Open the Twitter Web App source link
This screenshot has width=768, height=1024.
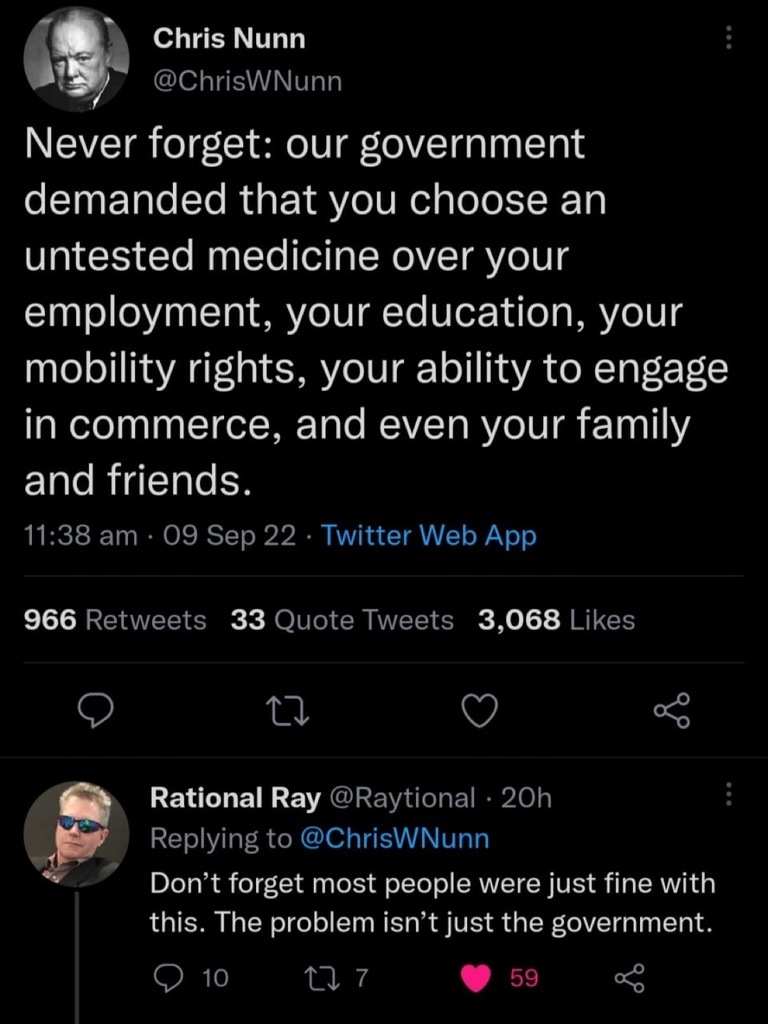[x=429, y=536]
